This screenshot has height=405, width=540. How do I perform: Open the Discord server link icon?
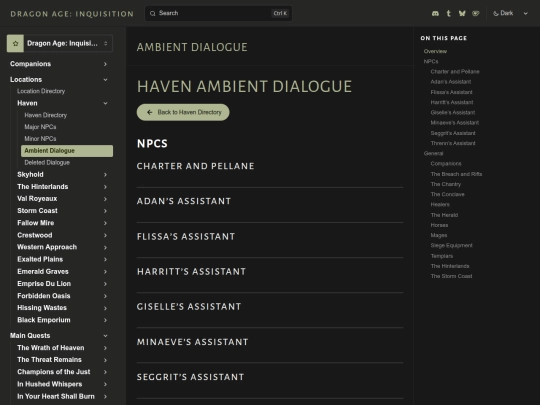(435, 13)
